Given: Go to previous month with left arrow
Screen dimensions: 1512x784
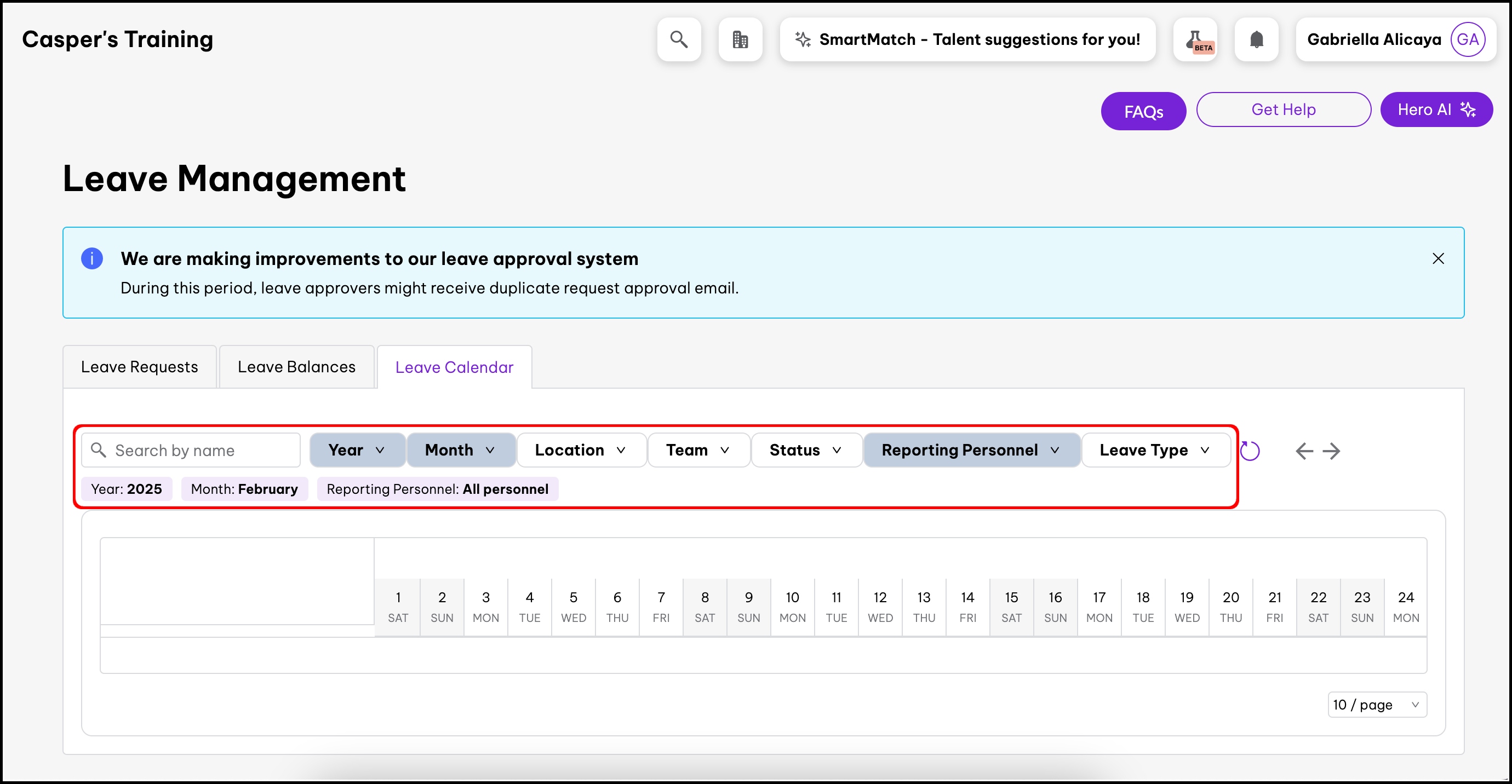Looking at the screenshot, I should (1304, 451).
